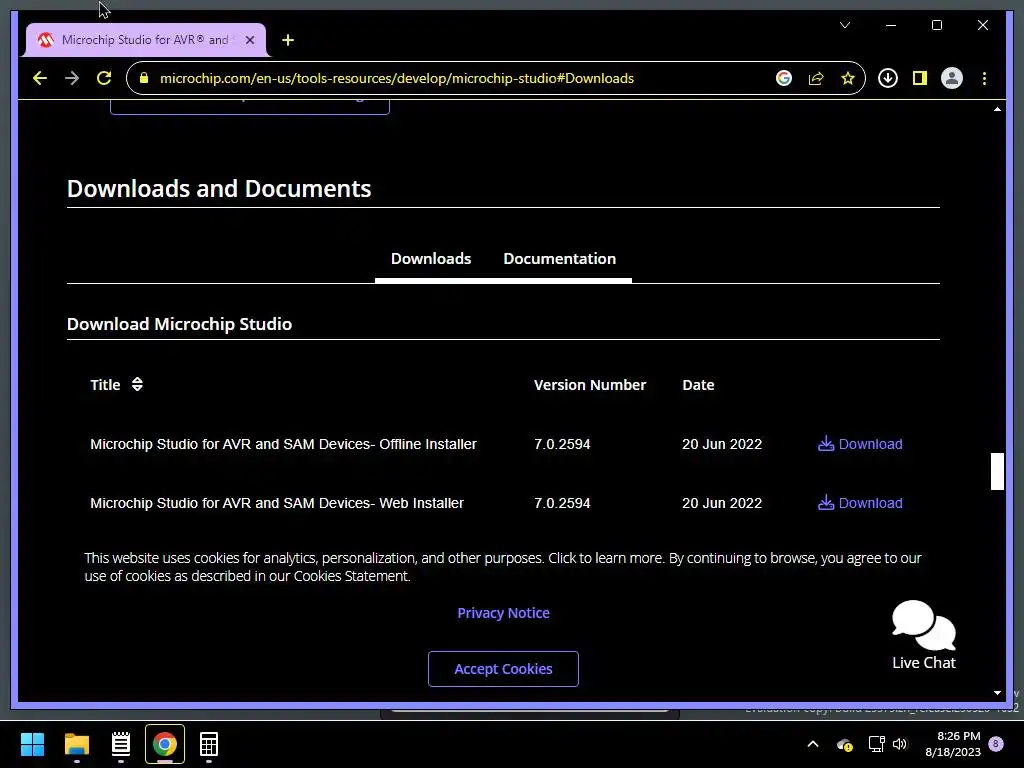1024x768 pixels.
Task: Accept Cookies on the banner
Action: [x=504, y=669]
